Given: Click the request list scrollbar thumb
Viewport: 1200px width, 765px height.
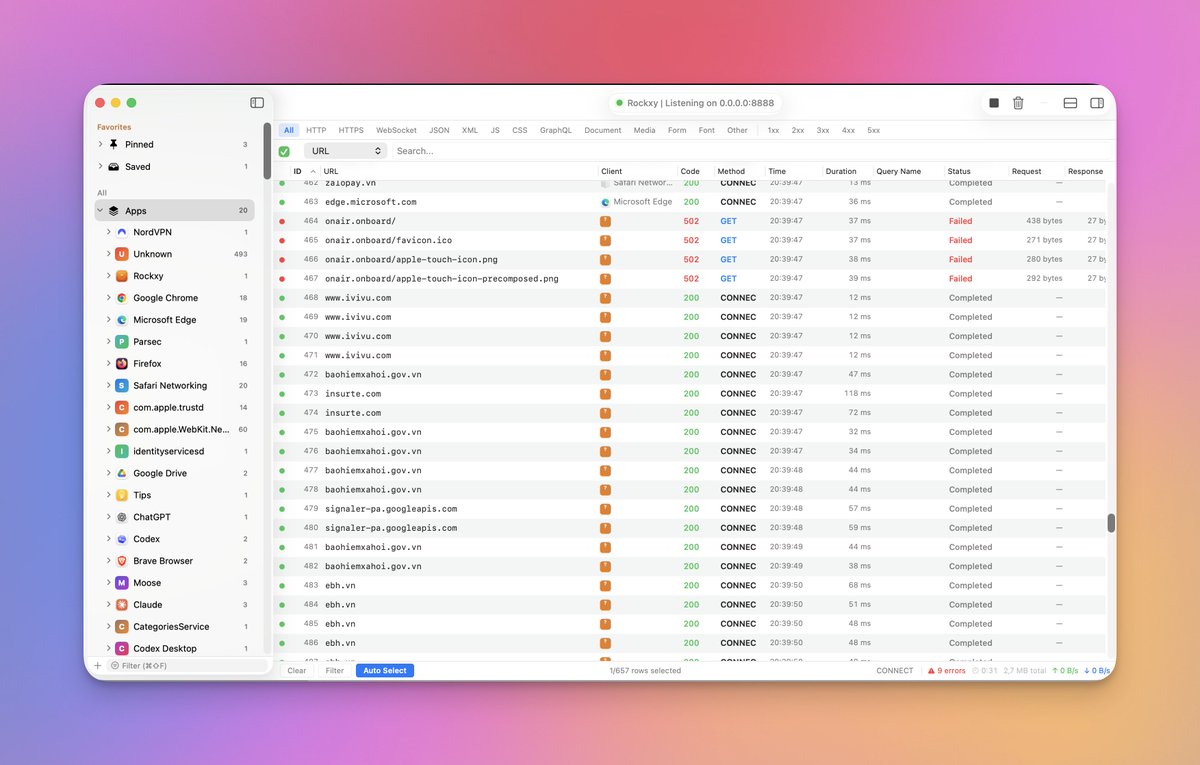Looking at the screenshot, I should (1111, 524).
